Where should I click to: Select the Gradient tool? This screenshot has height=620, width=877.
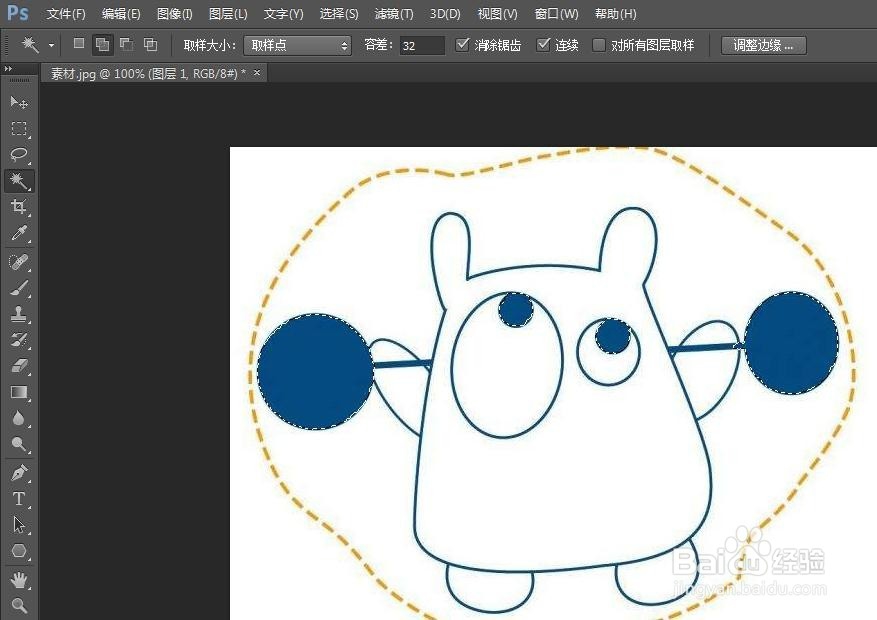point(18,392)
